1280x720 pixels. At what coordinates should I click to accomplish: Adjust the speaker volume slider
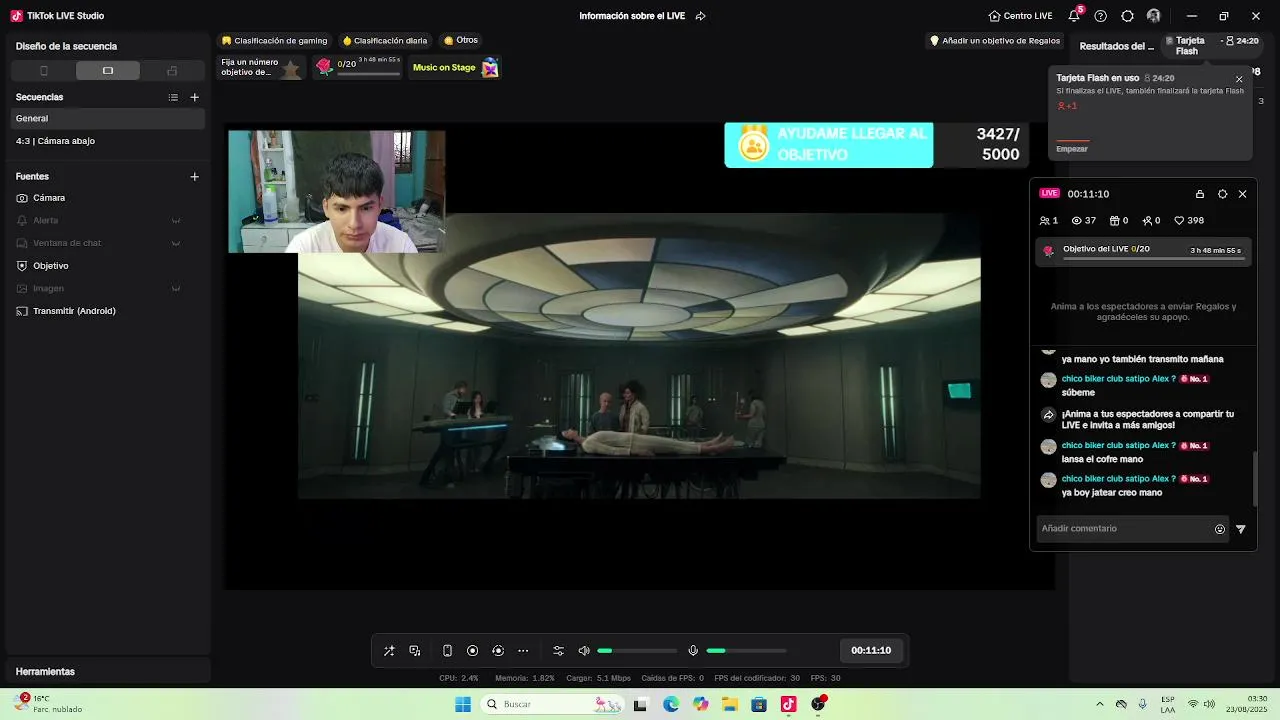637,651
